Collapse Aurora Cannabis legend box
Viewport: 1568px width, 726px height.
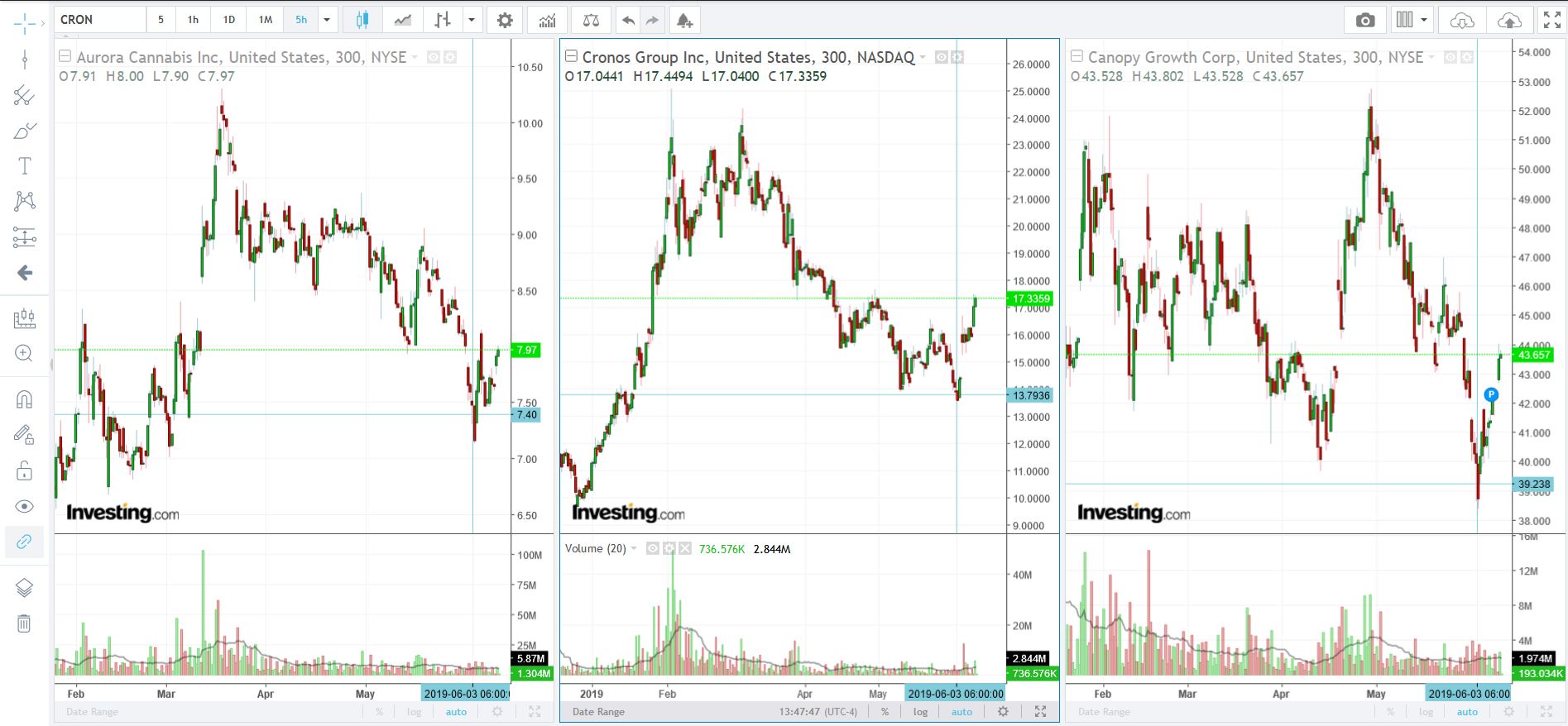click(x=65, y=56)
